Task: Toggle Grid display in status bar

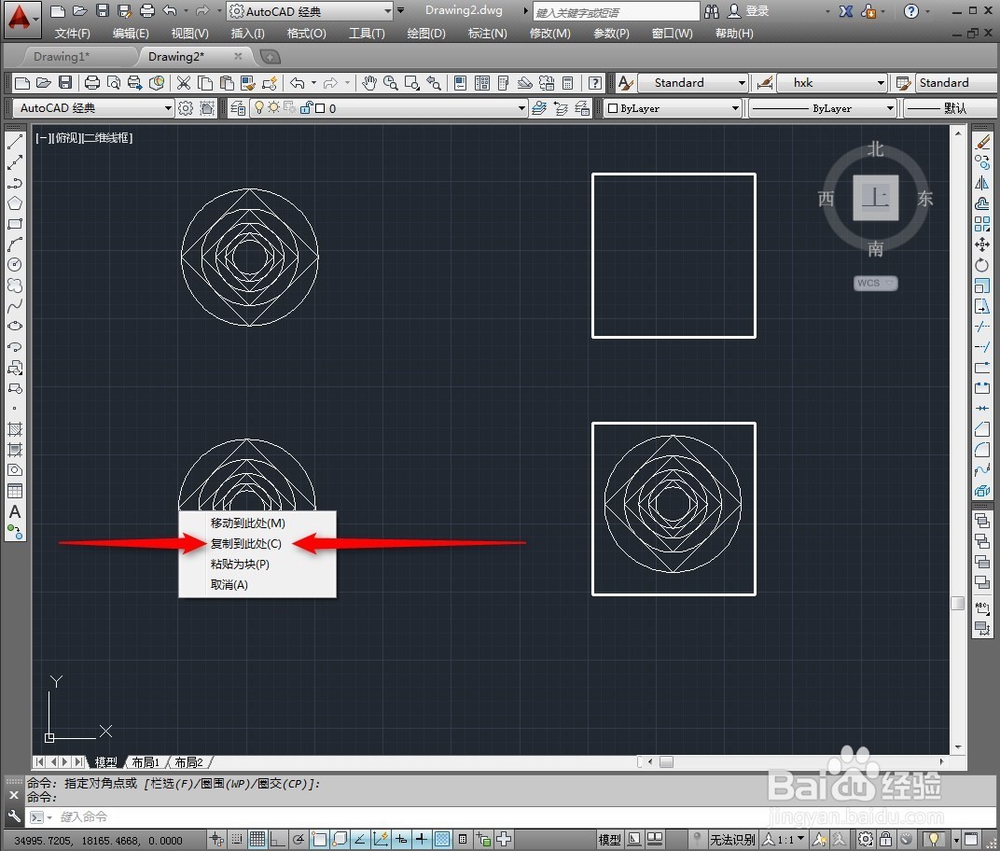Action: (x=257, y=840)
